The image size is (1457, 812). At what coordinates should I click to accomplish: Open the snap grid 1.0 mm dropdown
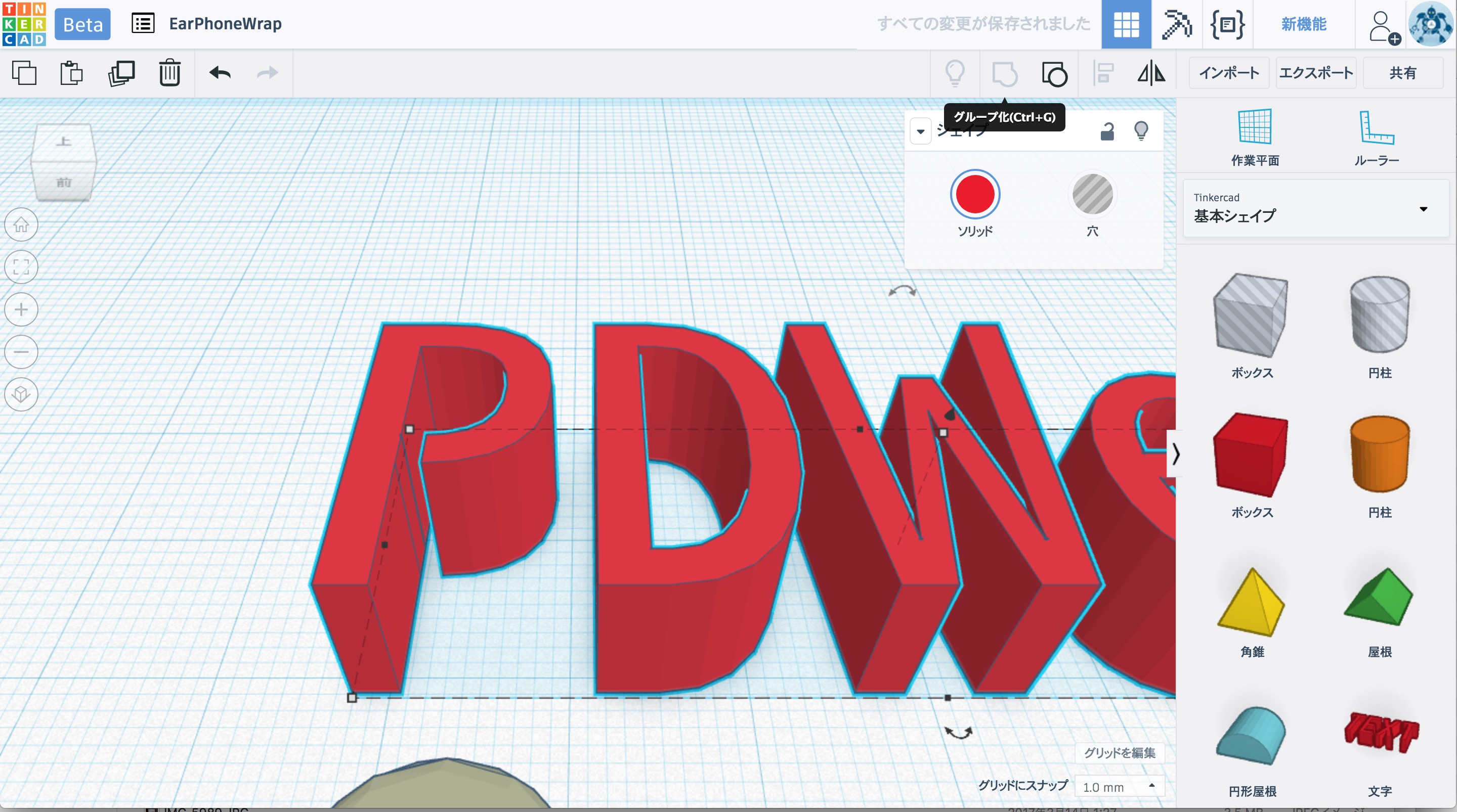1118,787
